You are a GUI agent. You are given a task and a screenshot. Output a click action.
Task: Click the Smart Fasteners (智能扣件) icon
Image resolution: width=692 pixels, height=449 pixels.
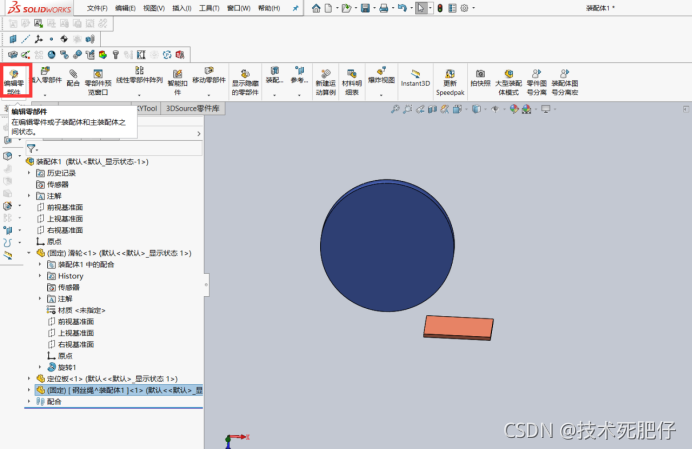177,82
